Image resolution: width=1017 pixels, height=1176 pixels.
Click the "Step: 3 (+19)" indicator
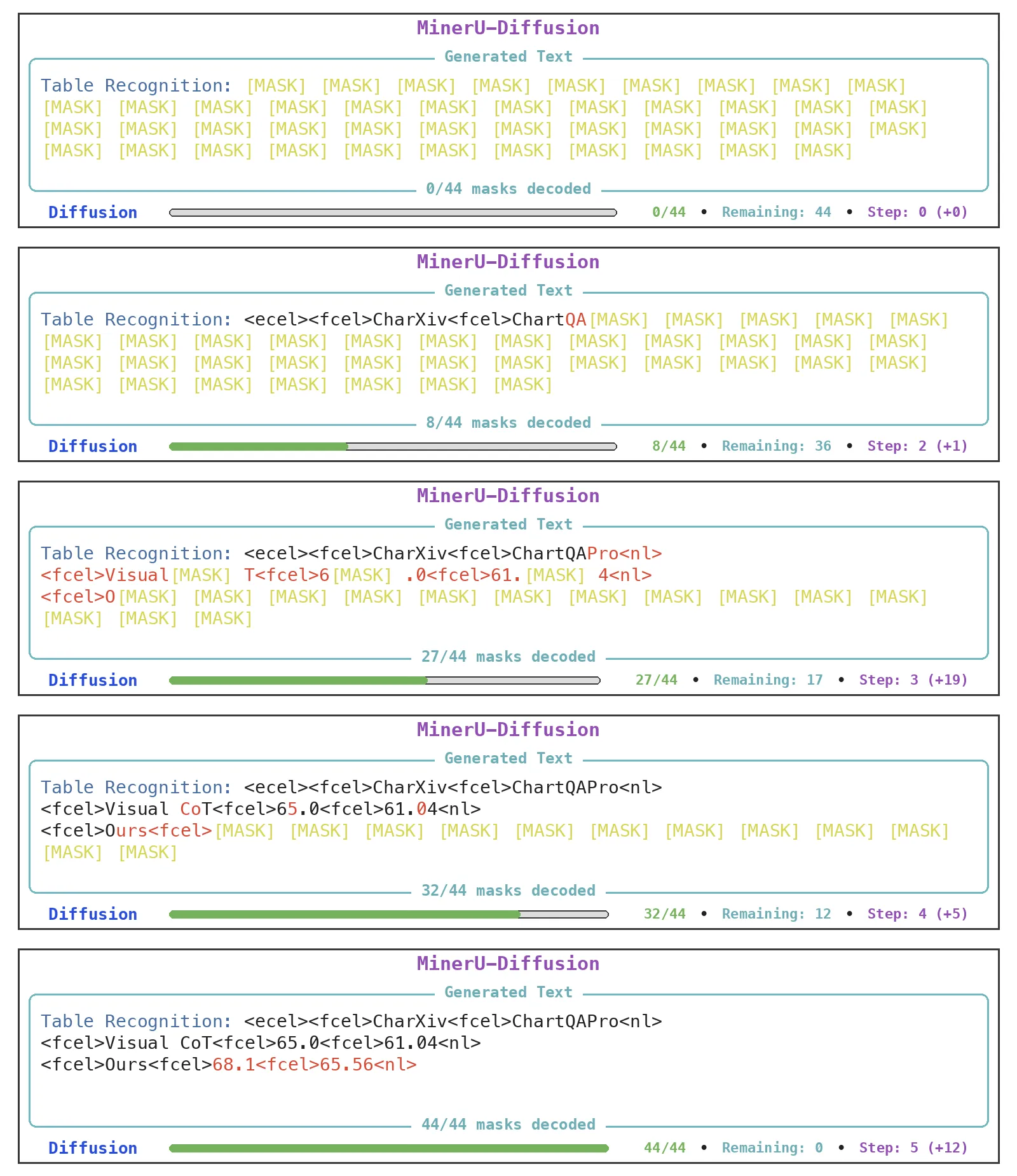pos(913,680)
